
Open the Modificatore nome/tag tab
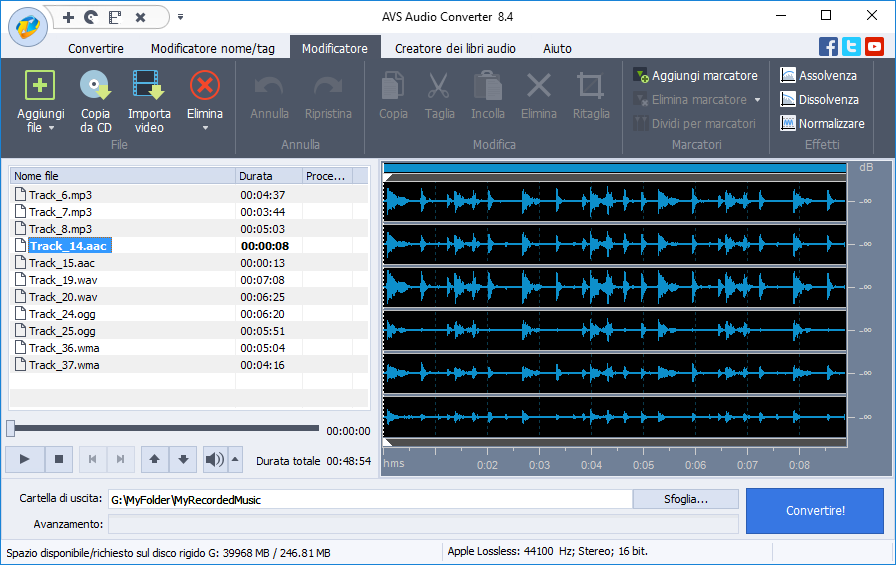213,49
